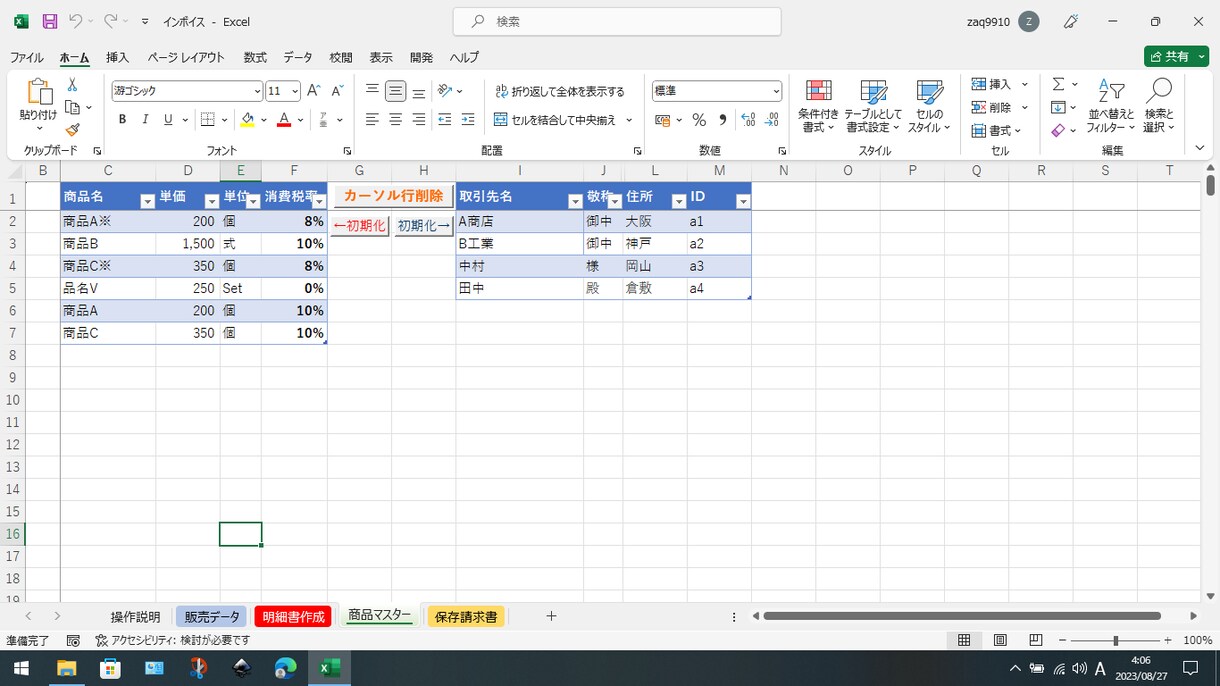Open the 取引先名 column filter dropdown
Screen dimensions: 1220x686
point(575,201)
